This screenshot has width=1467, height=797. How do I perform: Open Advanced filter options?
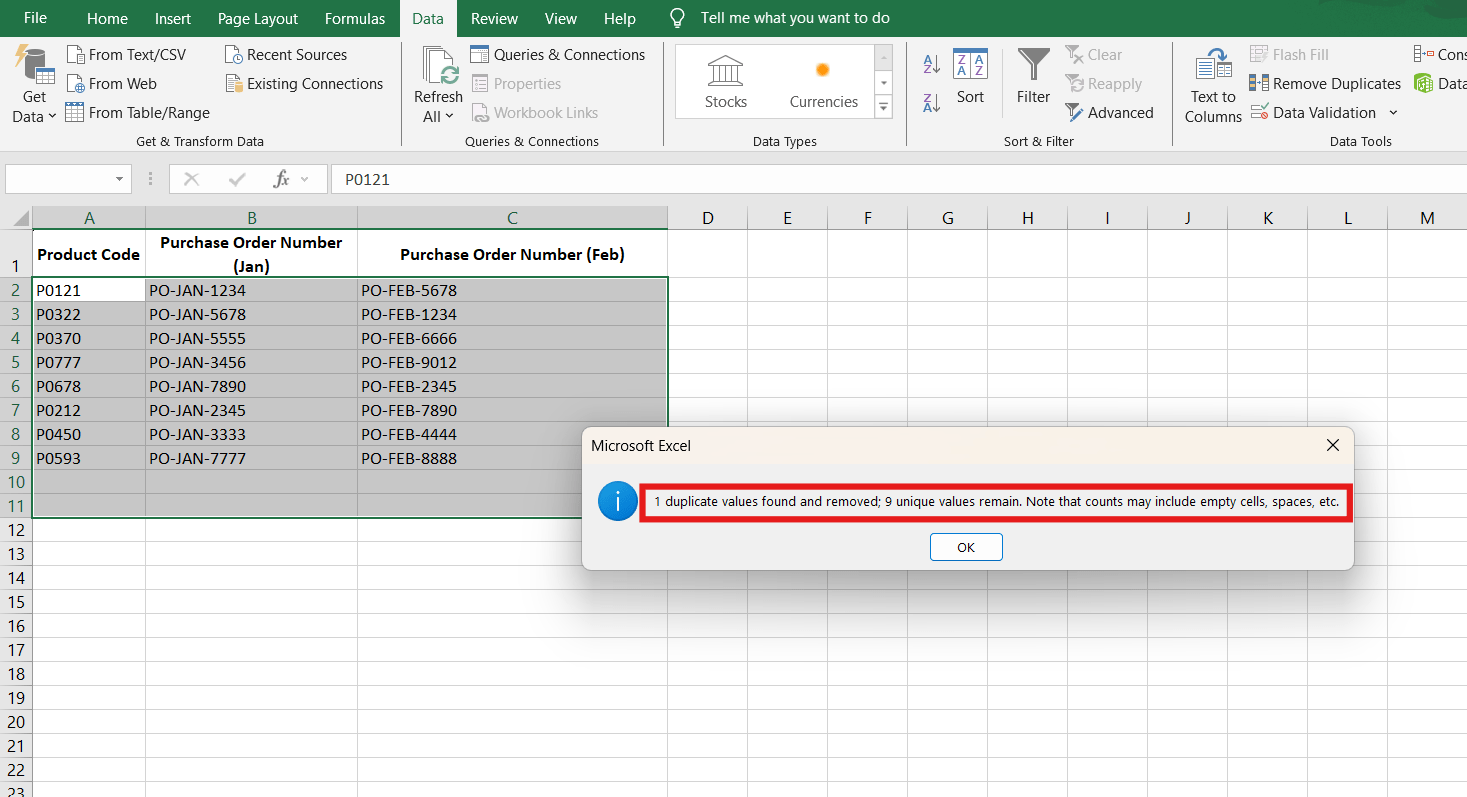pos(1109,113)
